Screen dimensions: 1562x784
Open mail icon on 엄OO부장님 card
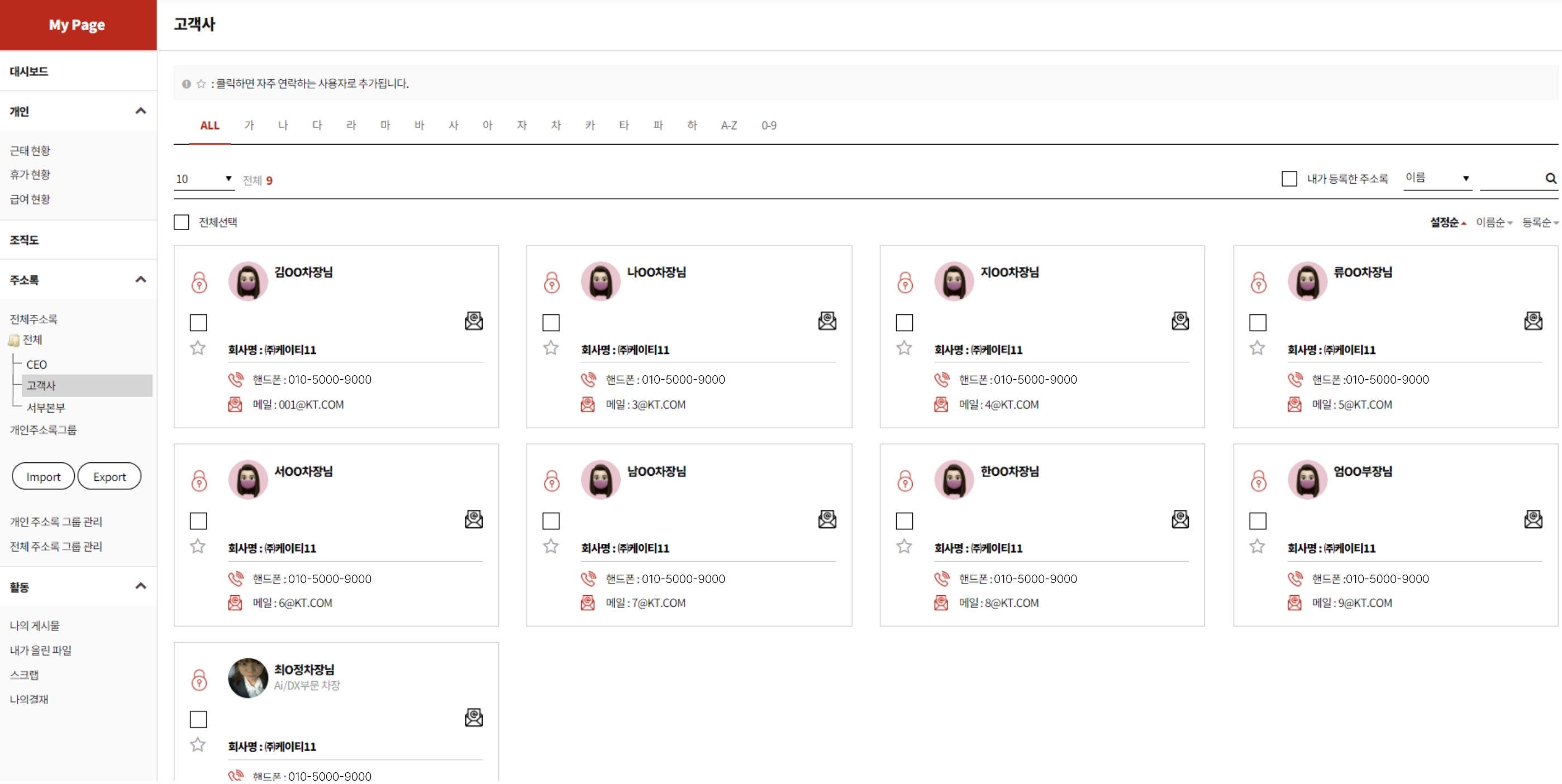click(x=1533, y=520)
